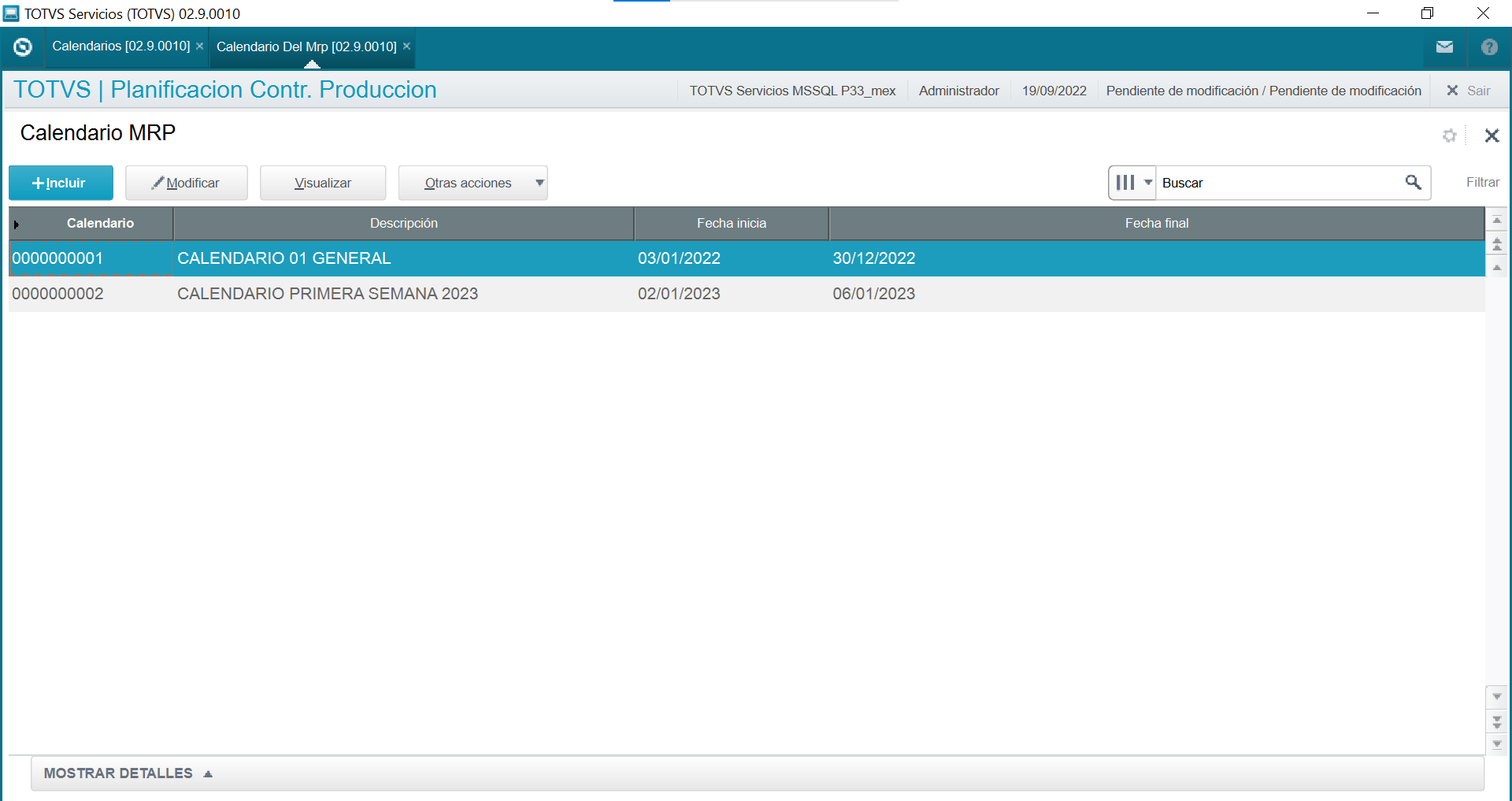Click the 06/01/2023 date cell
This screenshot has height=801, width=1512.
pos(874,294)
